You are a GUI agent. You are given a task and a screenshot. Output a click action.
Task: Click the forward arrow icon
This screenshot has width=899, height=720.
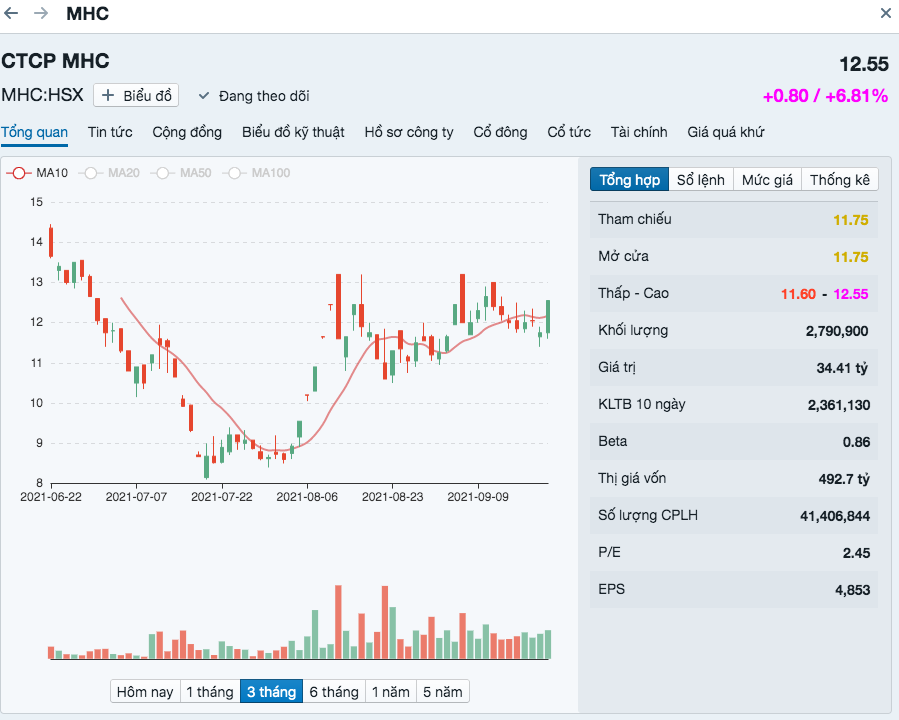tap(41, 14)
